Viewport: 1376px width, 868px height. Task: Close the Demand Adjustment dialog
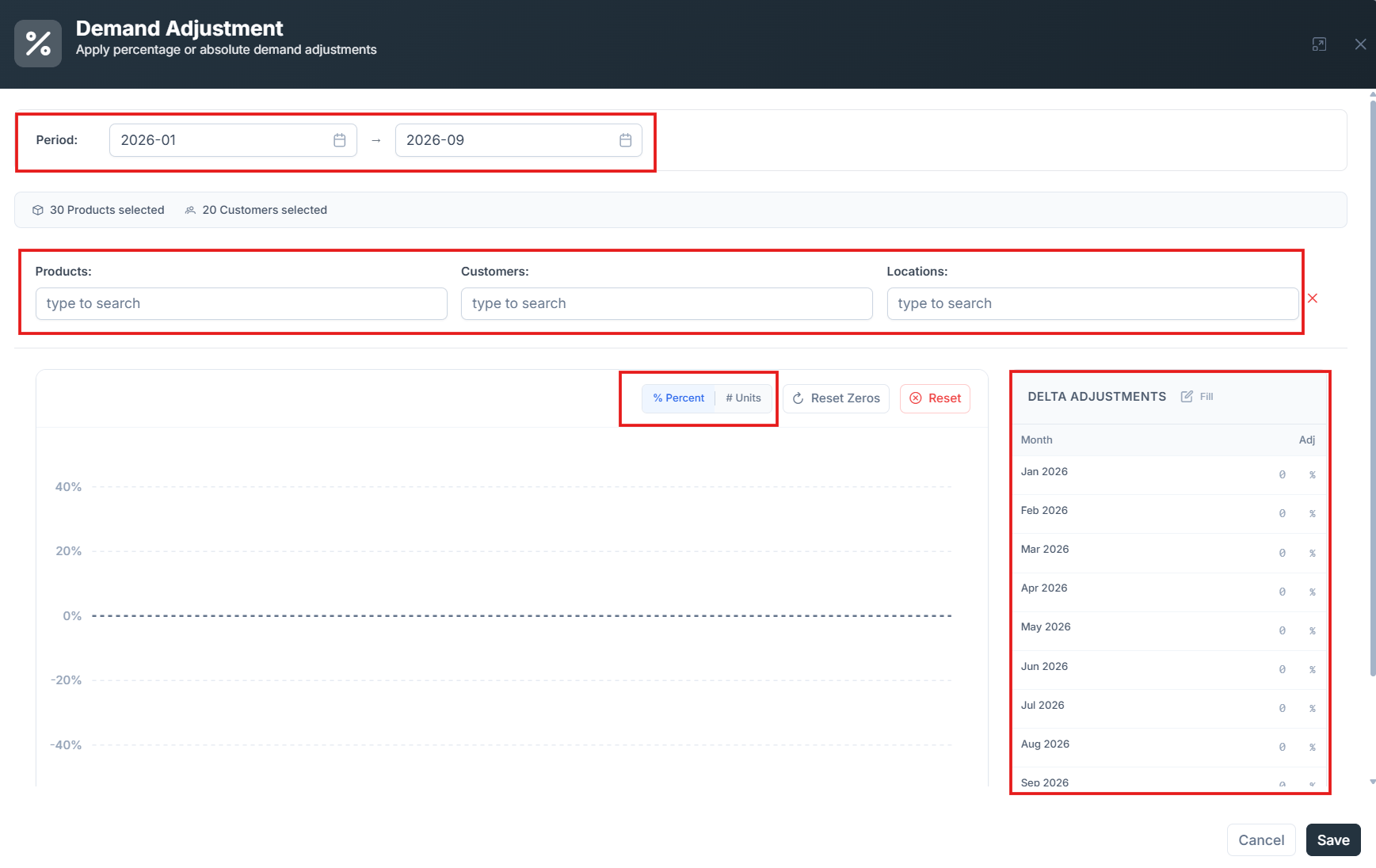click(1360, 44)
